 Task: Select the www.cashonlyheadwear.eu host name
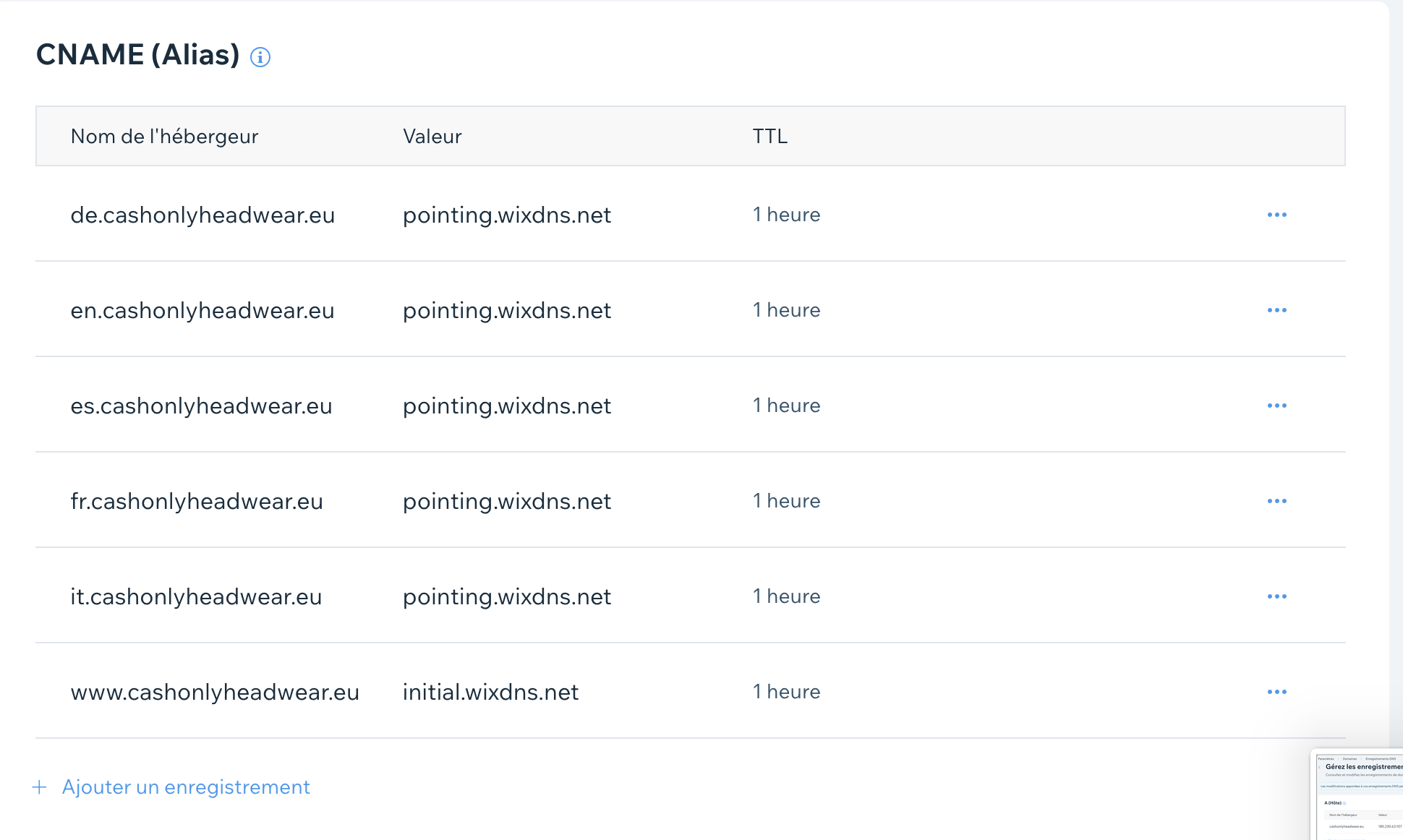(x=215, y=693)
